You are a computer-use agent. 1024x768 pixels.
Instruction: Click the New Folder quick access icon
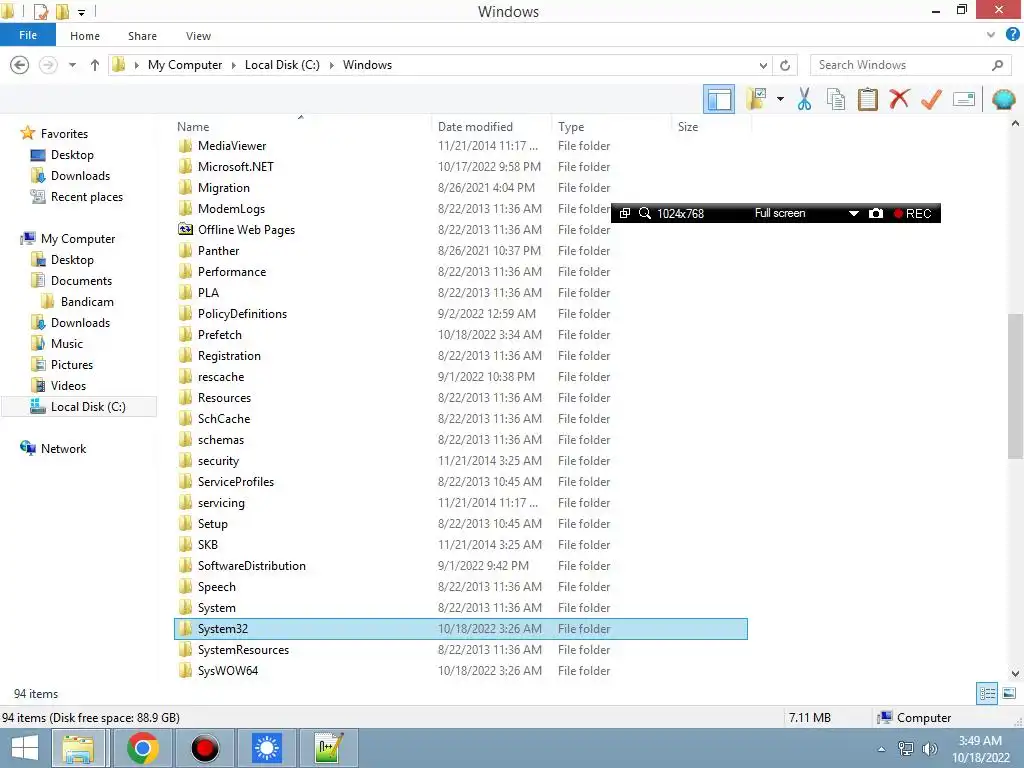coord(62,11)
